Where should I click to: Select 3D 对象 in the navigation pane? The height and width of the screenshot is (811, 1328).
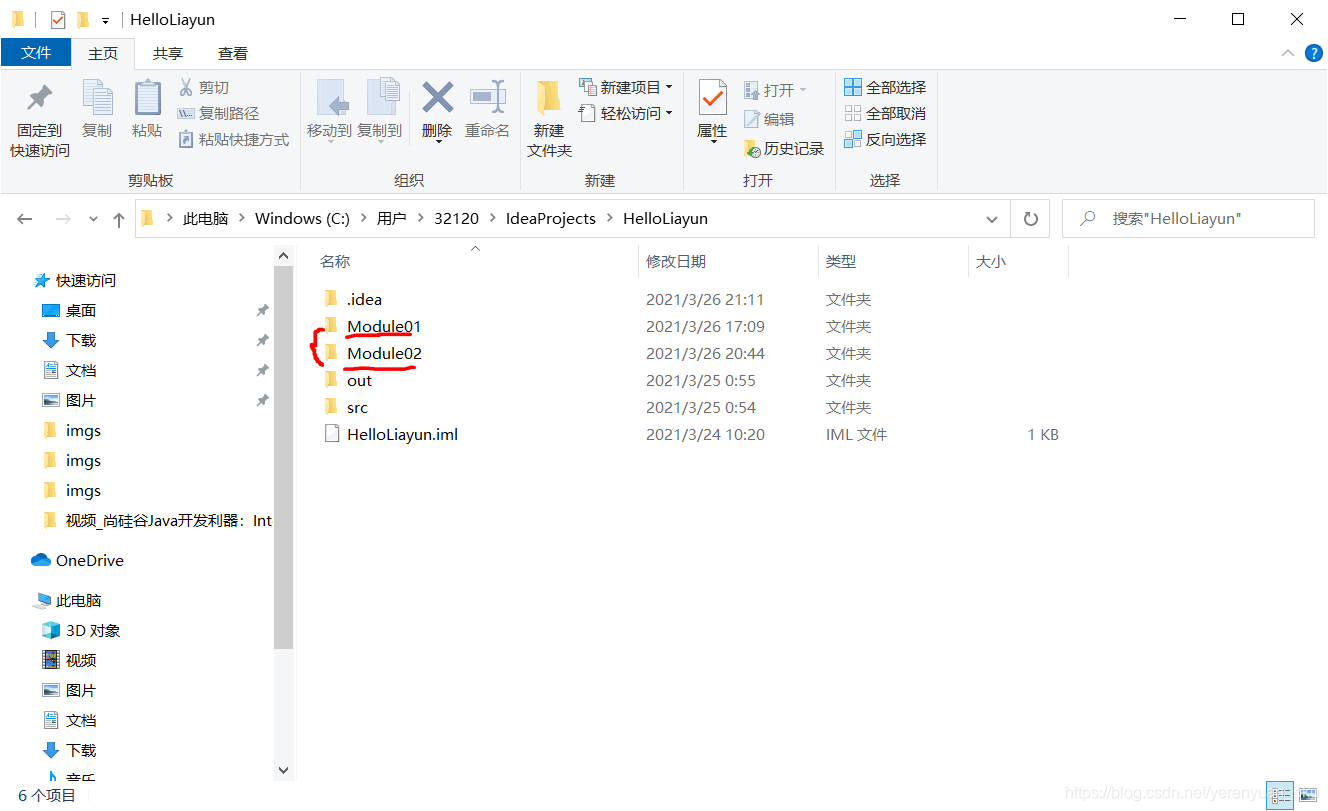(92, 631)
